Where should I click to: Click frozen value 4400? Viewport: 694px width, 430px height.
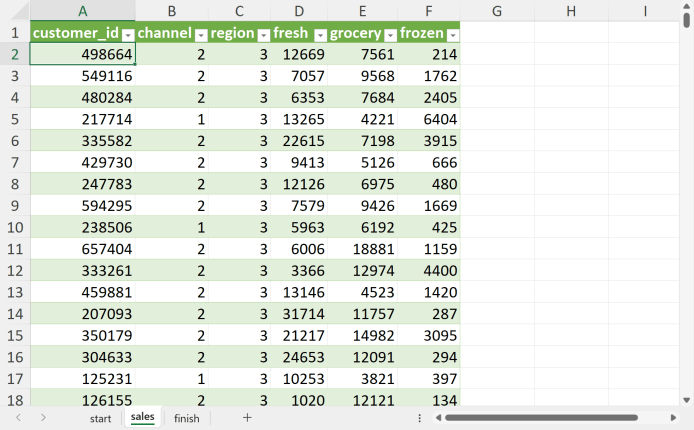tap(429, 271)
